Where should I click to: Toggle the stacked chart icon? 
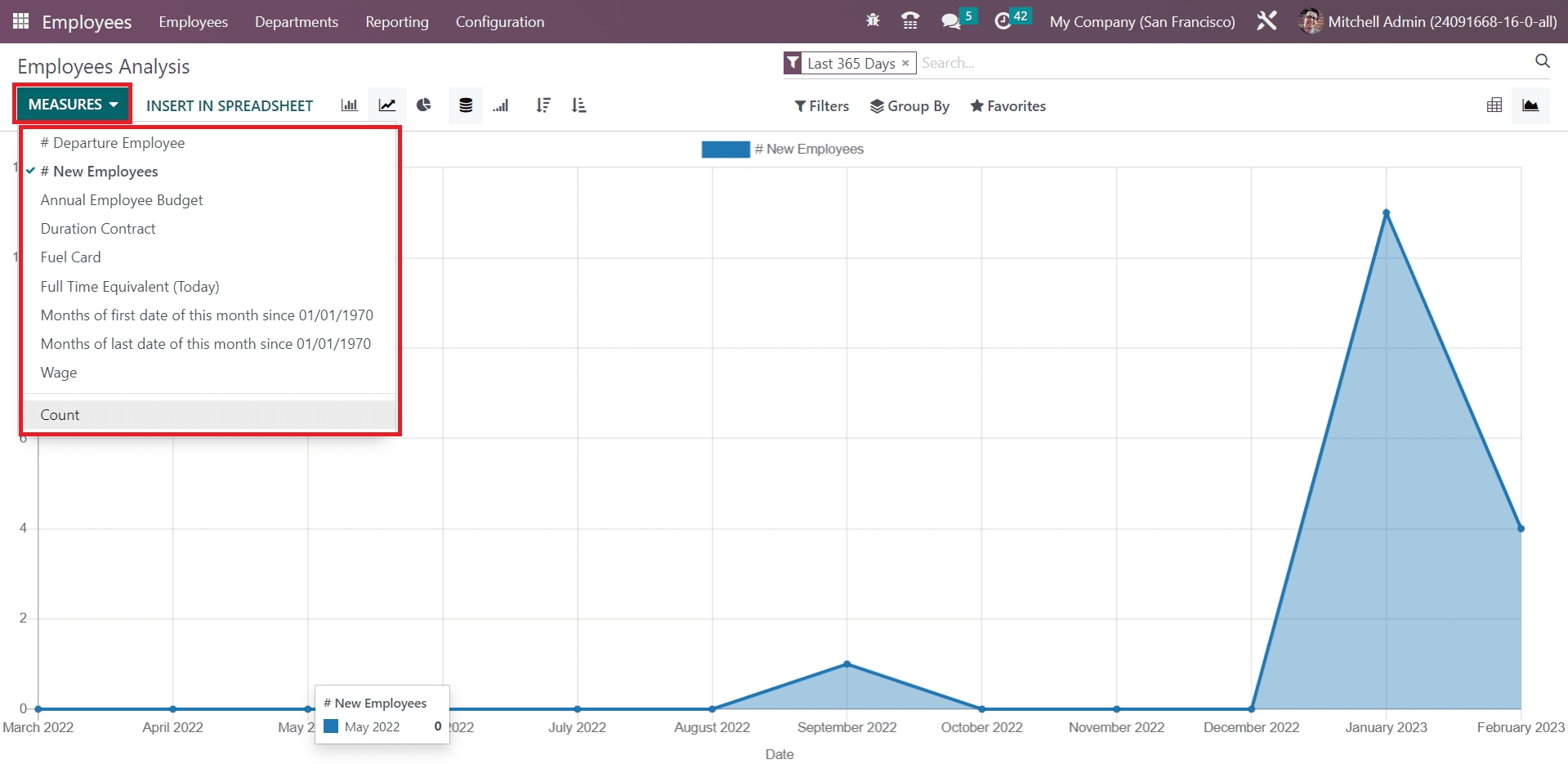[466, 105]
